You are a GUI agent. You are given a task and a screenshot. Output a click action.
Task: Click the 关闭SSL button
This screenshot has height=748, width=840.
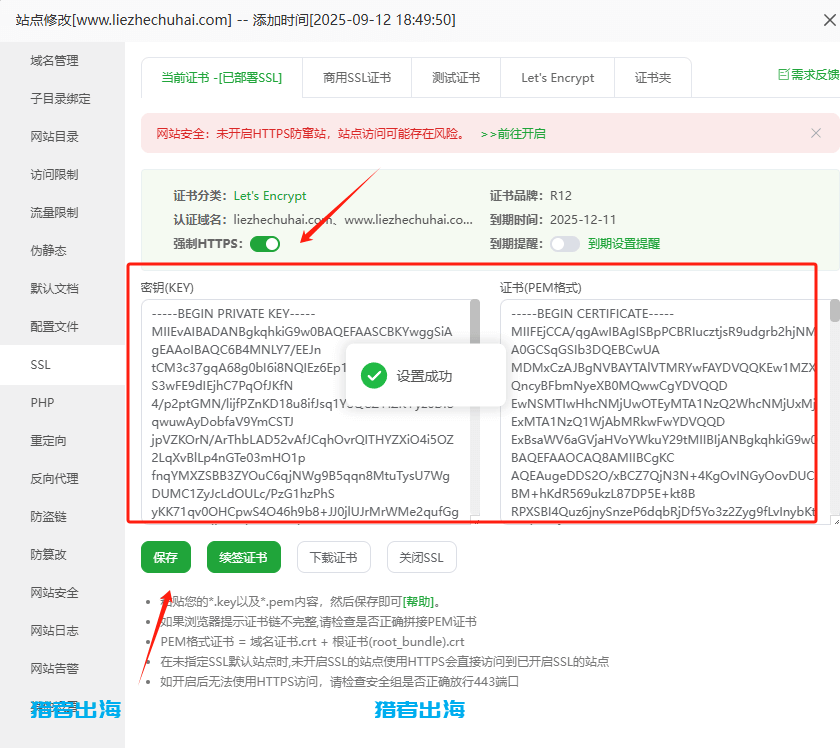click(422, 557)
